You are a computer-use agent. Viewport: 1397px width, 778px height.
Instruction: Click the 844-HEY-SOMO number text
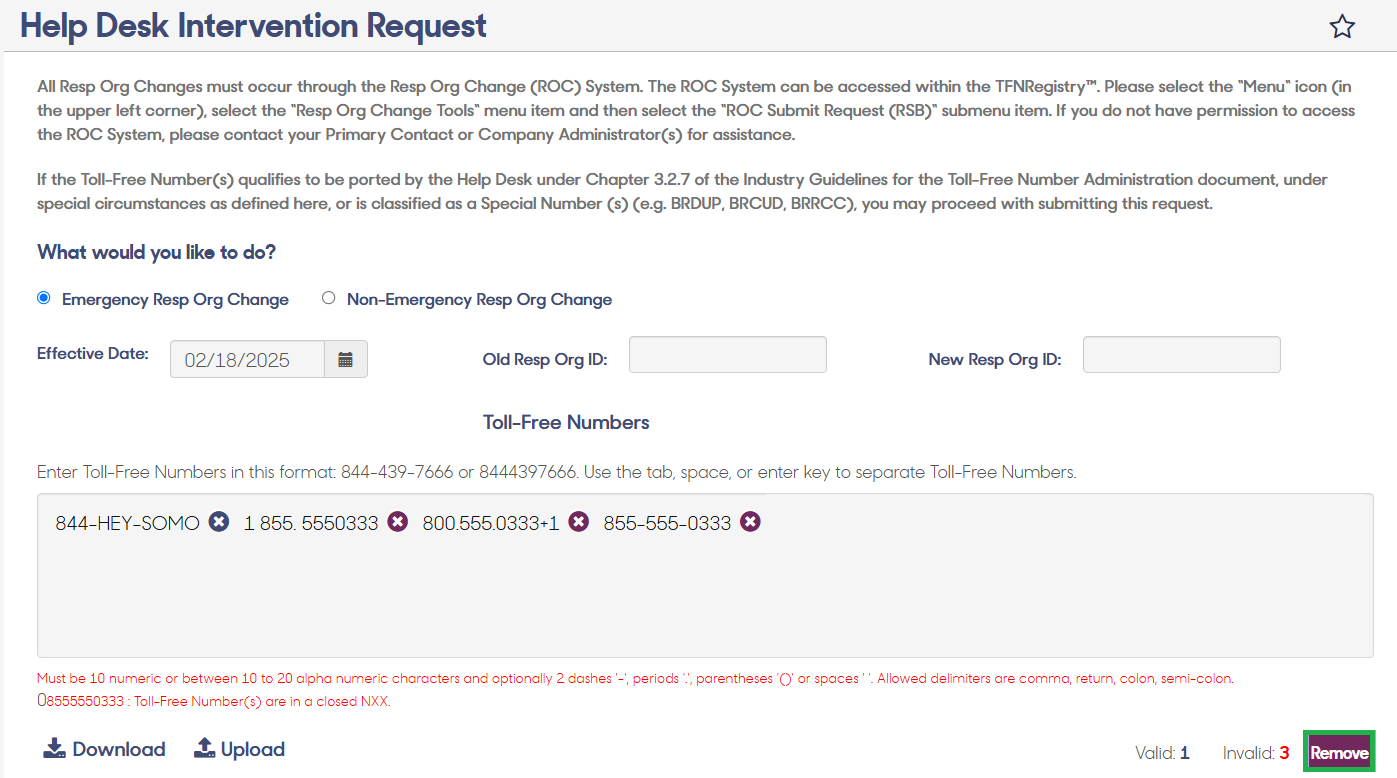coord(128,523)
